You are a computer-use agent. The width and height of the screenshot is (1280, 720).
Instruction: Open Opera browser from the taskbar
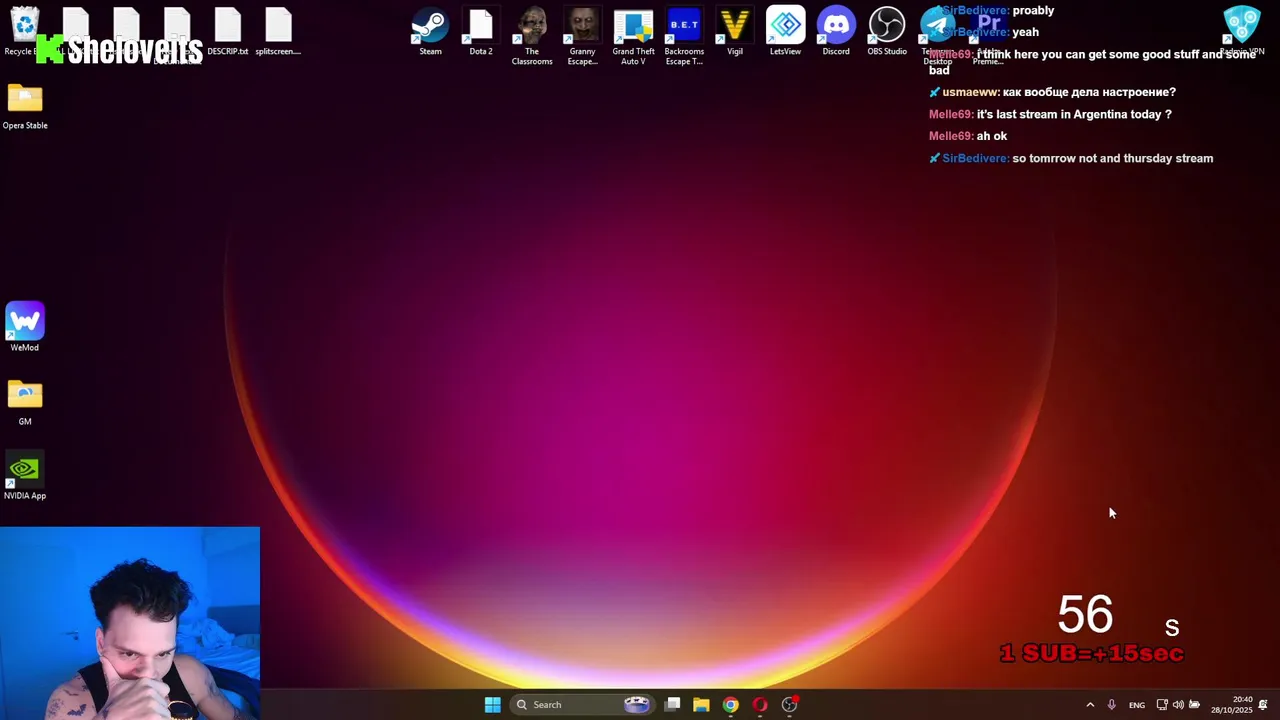[760, 704]
